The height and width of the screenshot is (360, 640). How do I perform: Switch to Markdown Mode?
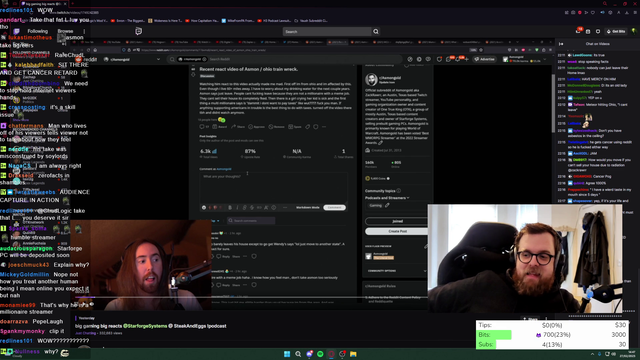307,207
